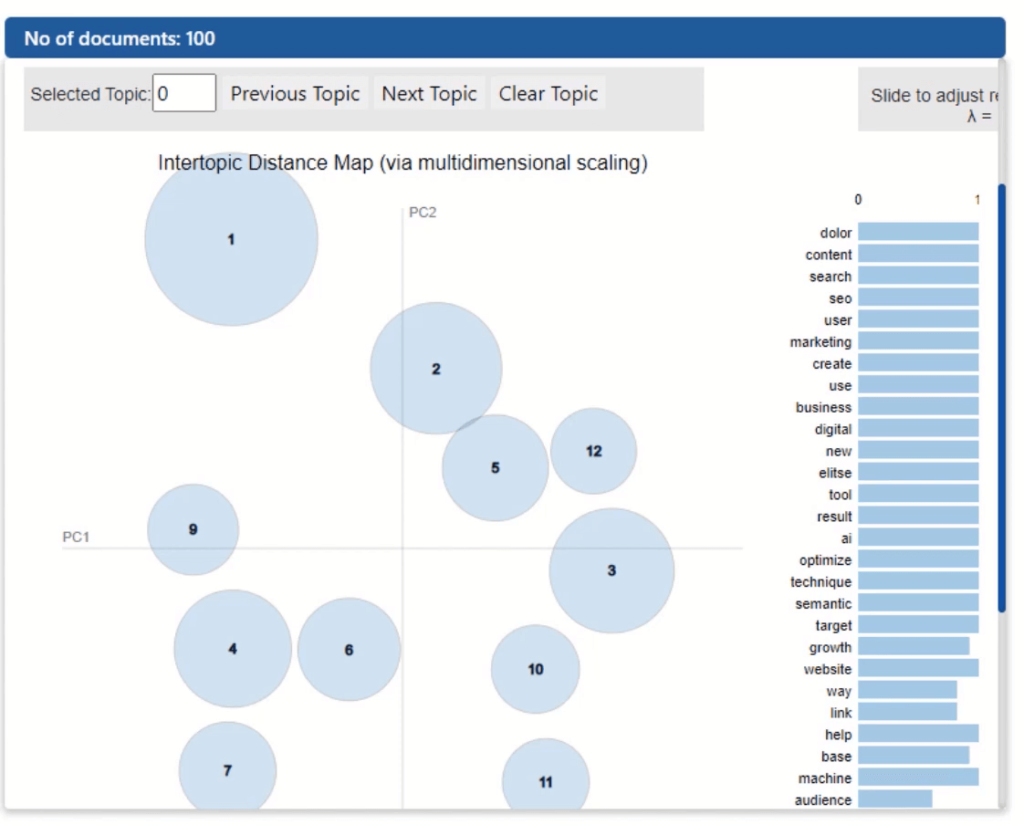This screenshot has height=825, width=1024.
Task: Click the bar for term 'dolor'
Action: (x=918, y=232)
